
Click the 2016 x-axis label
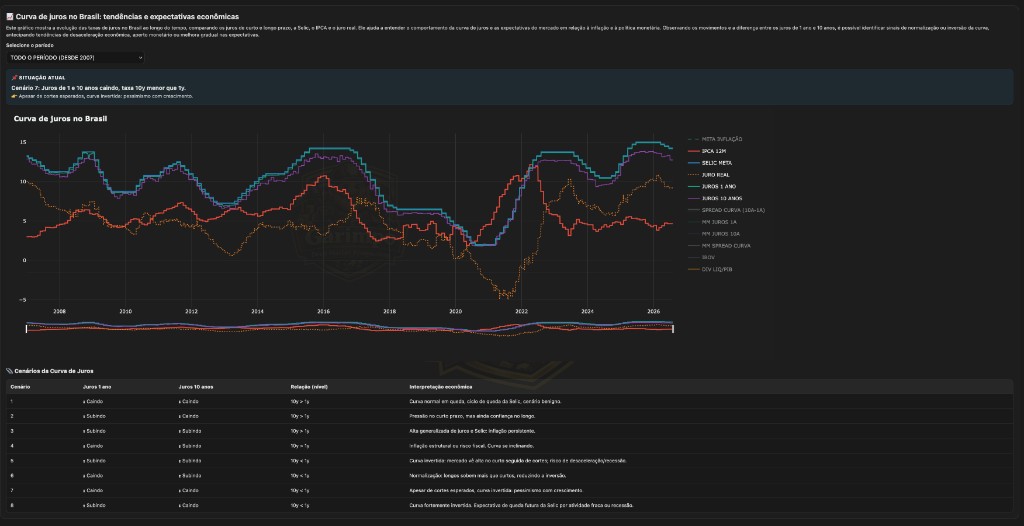[x=323, y=310]
